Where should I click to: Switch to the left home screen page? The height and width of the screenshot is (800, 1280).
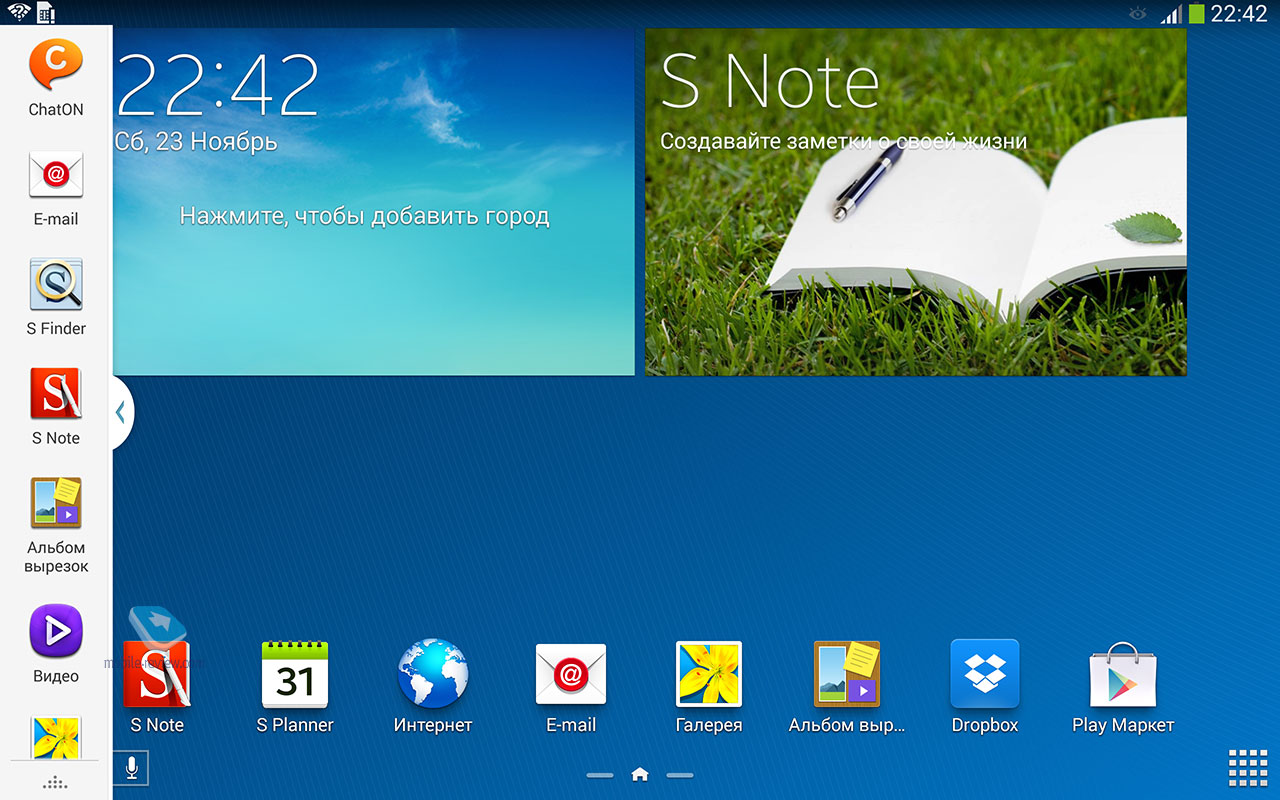(x=600, y=775)
